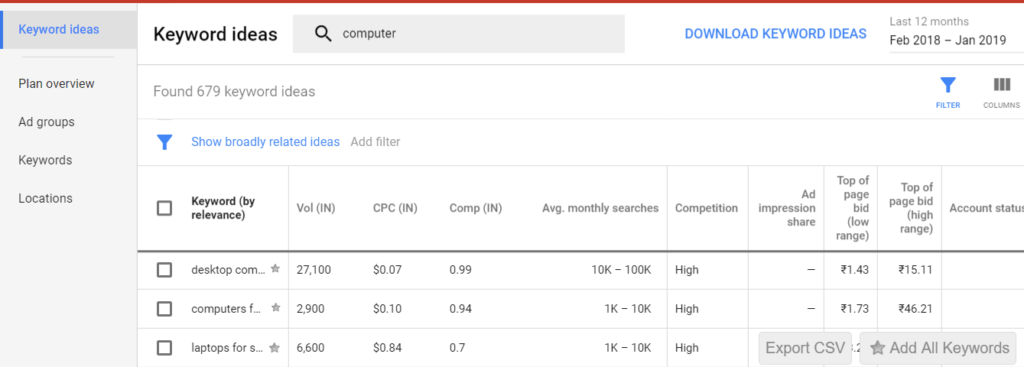Click the funnel icon beside Show broadly related ideas

click(165, 142)
